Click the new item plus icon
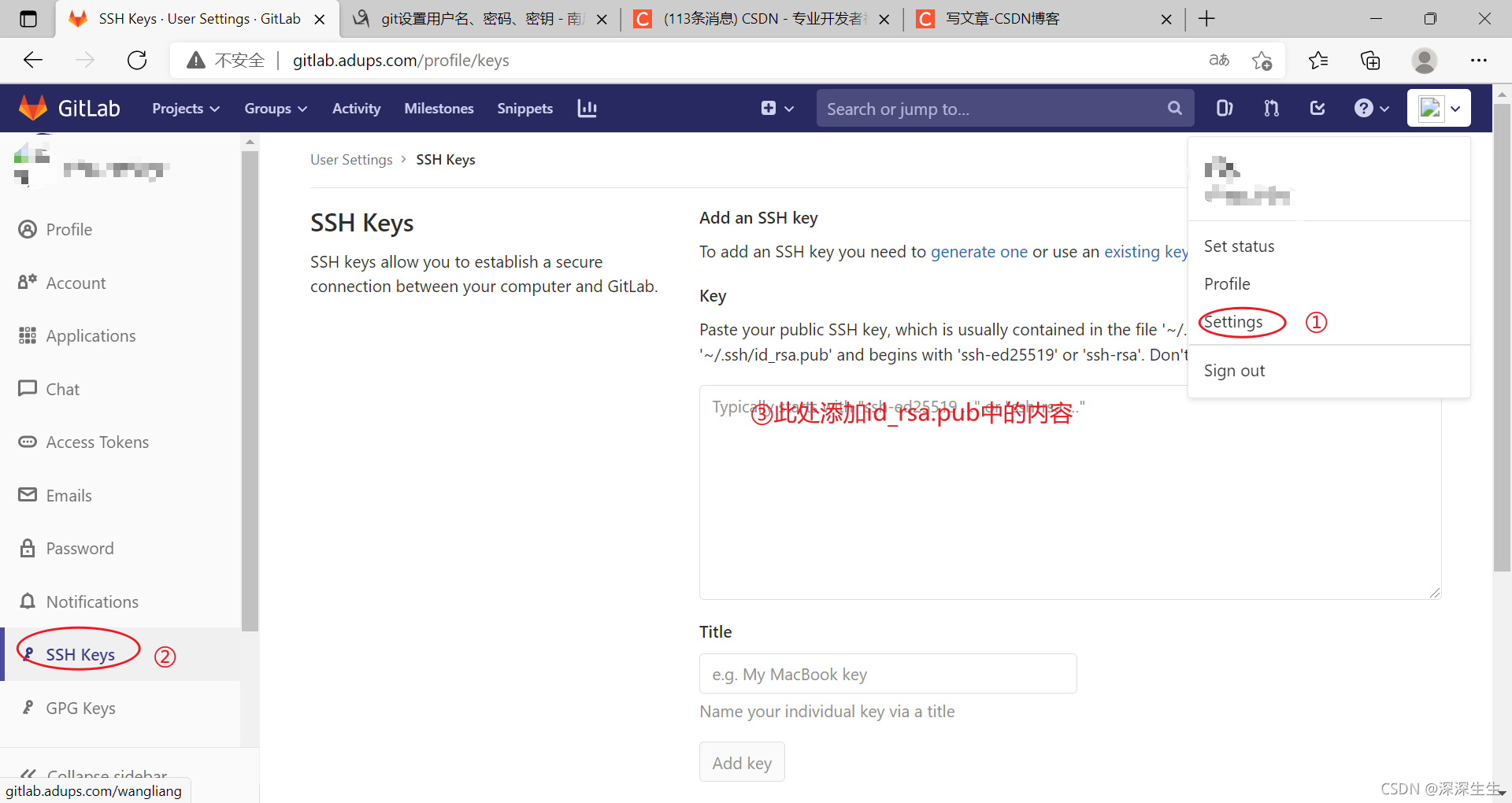The height and width of the screenshot is (803, 1512). pos(769,108)
